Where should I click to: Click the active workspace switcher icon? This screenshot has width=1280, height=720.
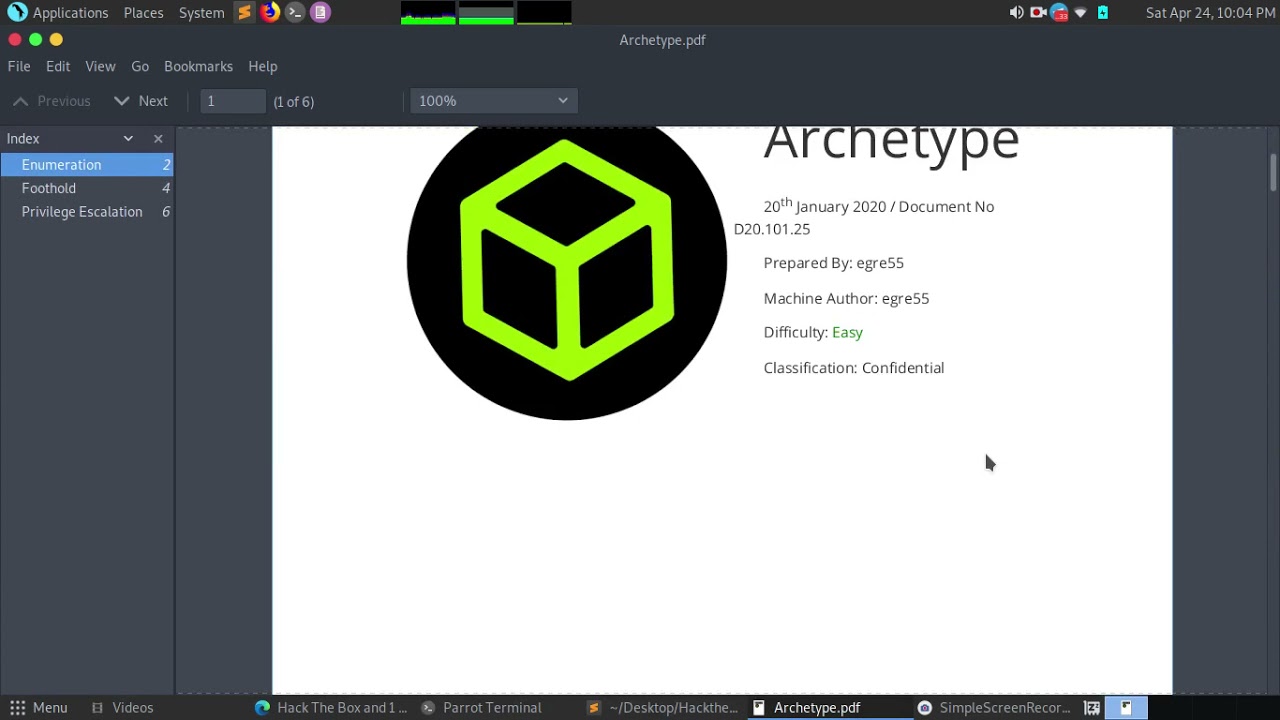(1126, 708)
